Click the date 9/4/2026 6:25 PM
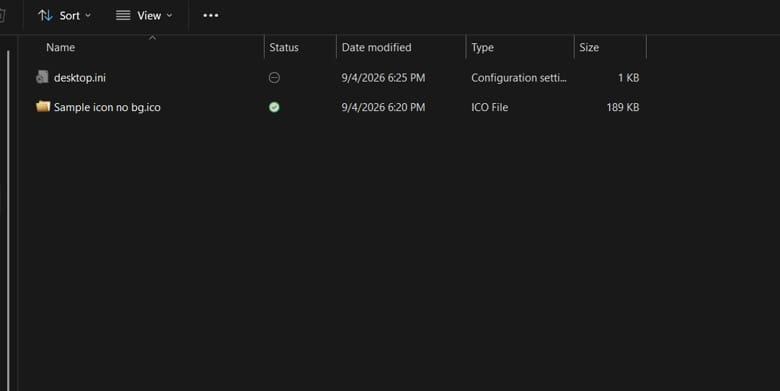Image resolution: width=780 pixels, height=391 pixels. 383,78
